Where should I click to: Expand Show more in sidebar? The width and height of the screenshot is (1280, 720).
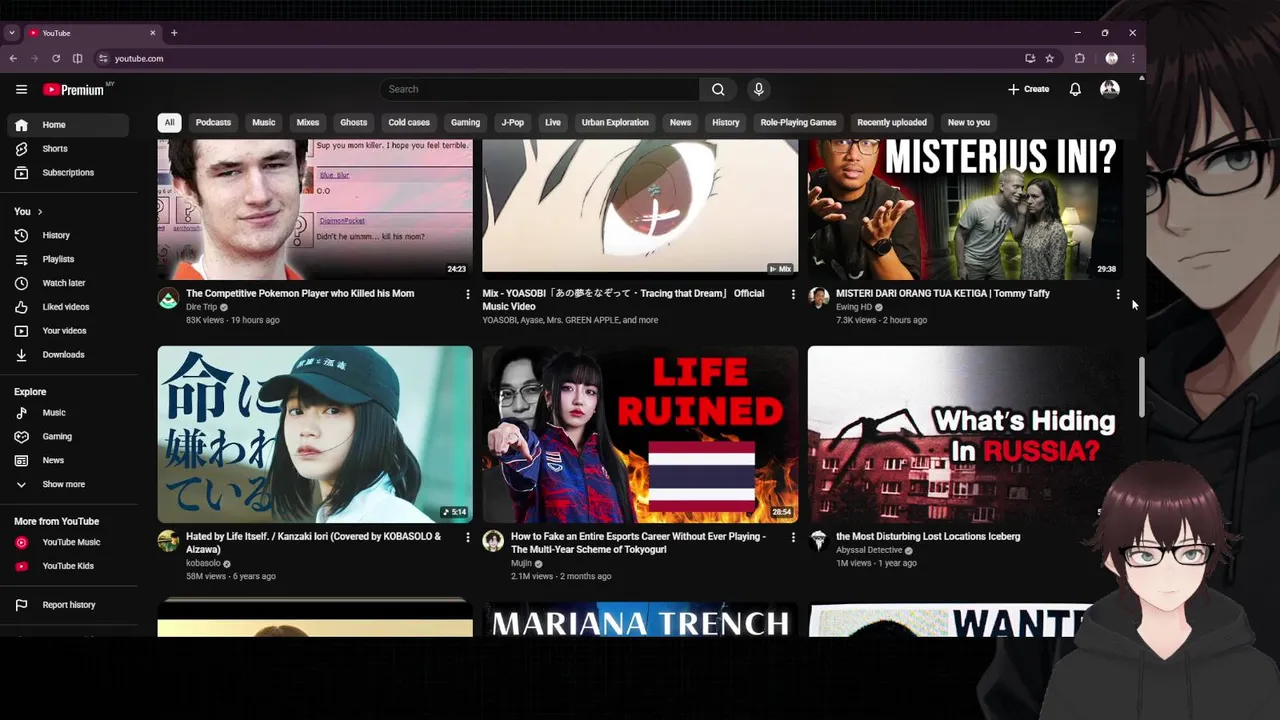pos(68,485)
